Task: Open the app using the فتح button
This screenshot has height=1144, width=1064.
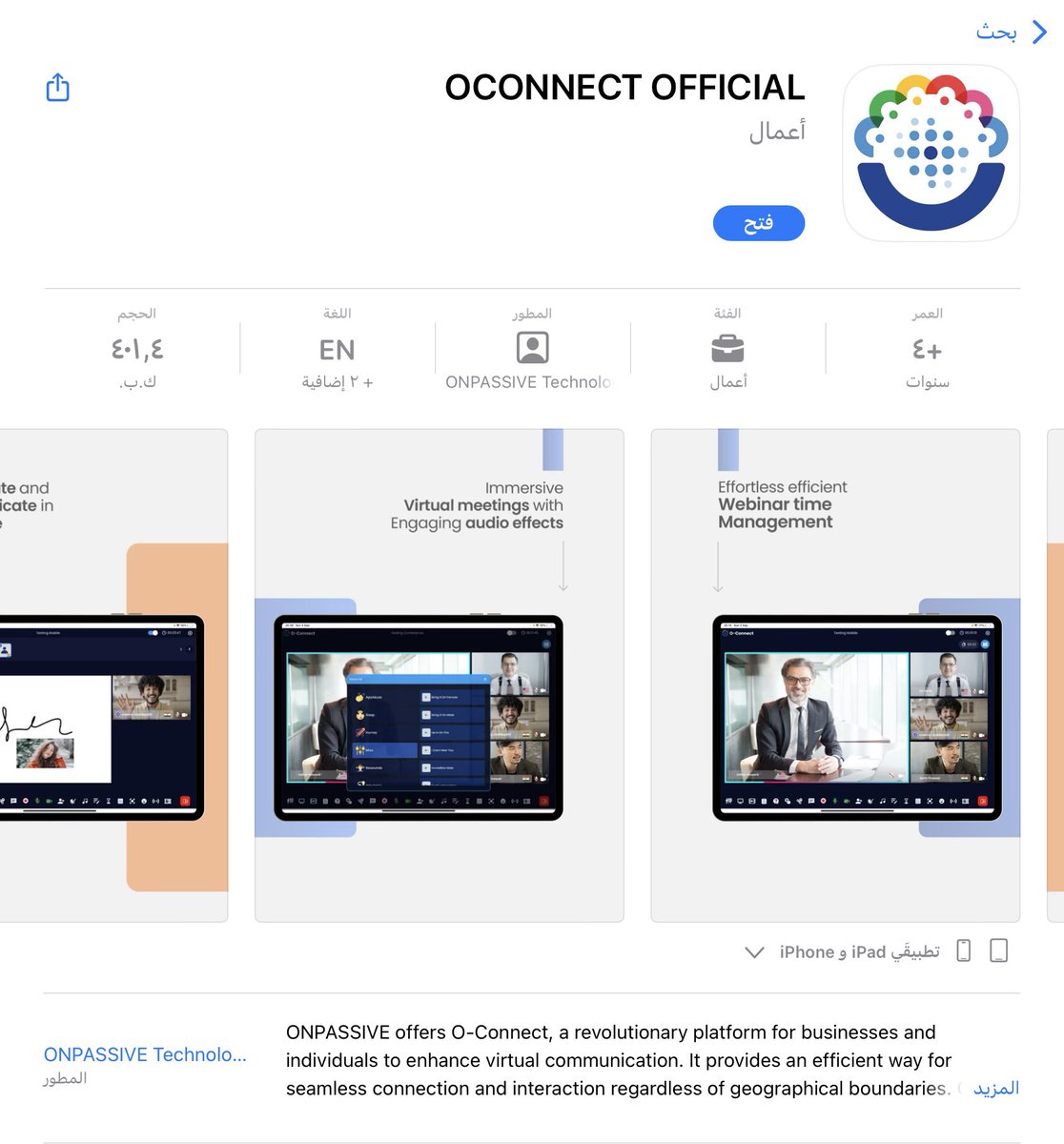Action: [759, 222]
